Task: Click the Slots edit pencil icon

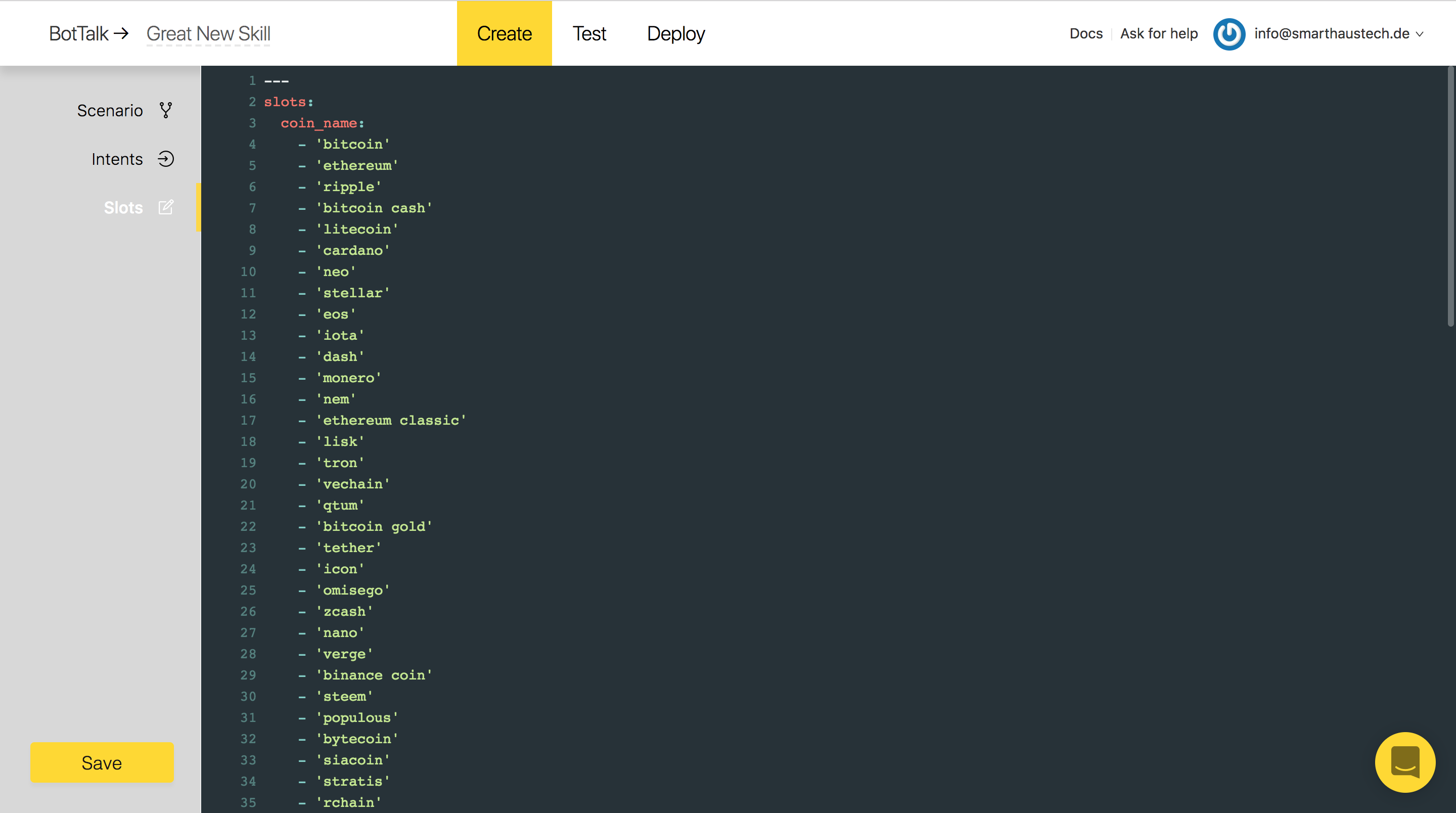Action: click(166, 207)
